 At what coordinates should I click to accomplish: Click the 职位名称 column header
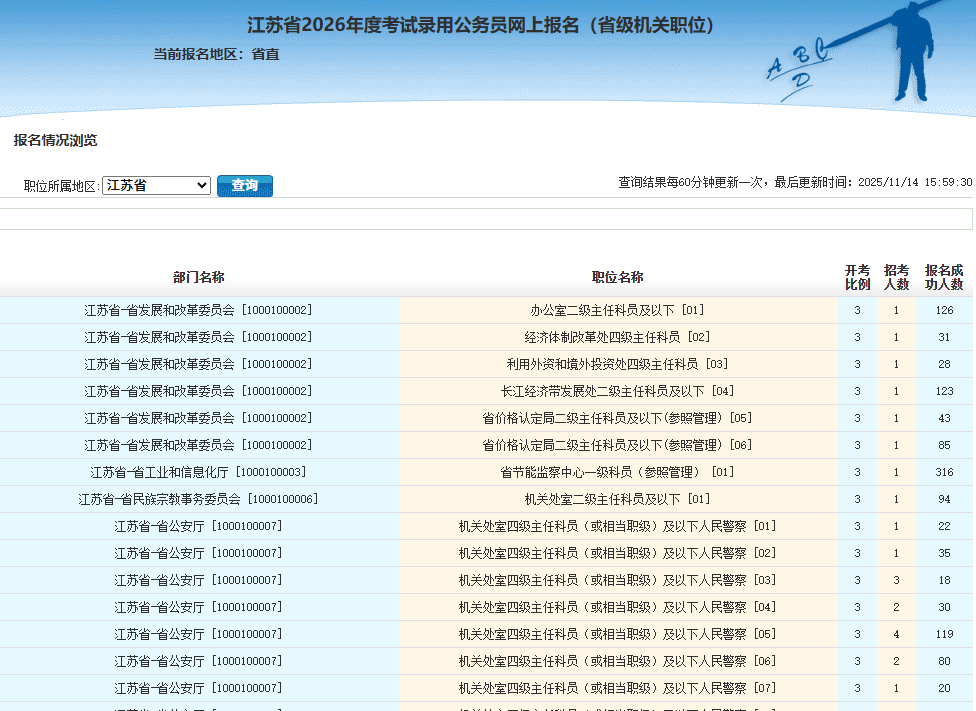[617, 277]
